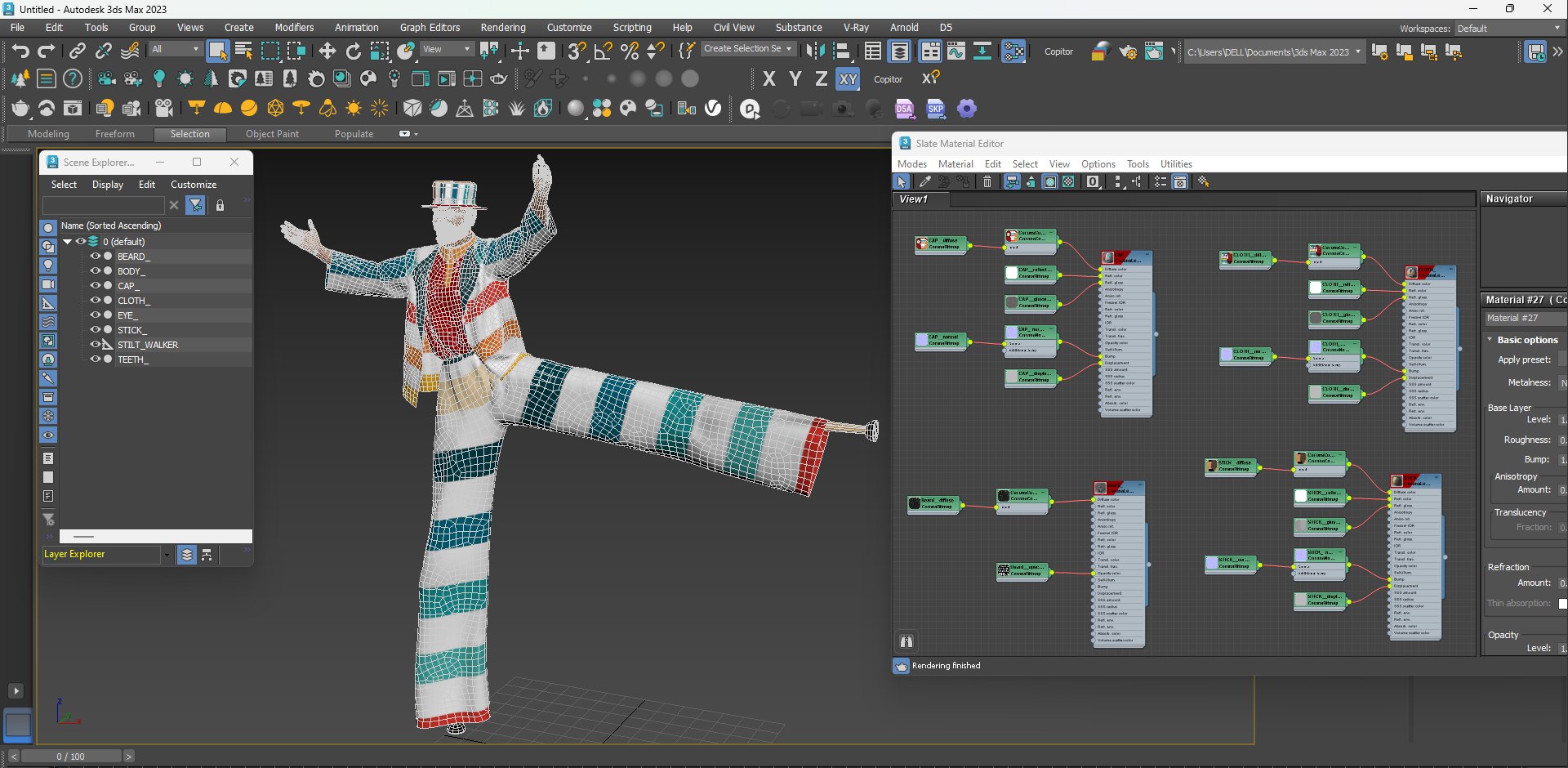Viewport: 1568px width, 768px height.
Task: Pick material eyedropper in Slate Editor
Action: click(x=924, y=181)
